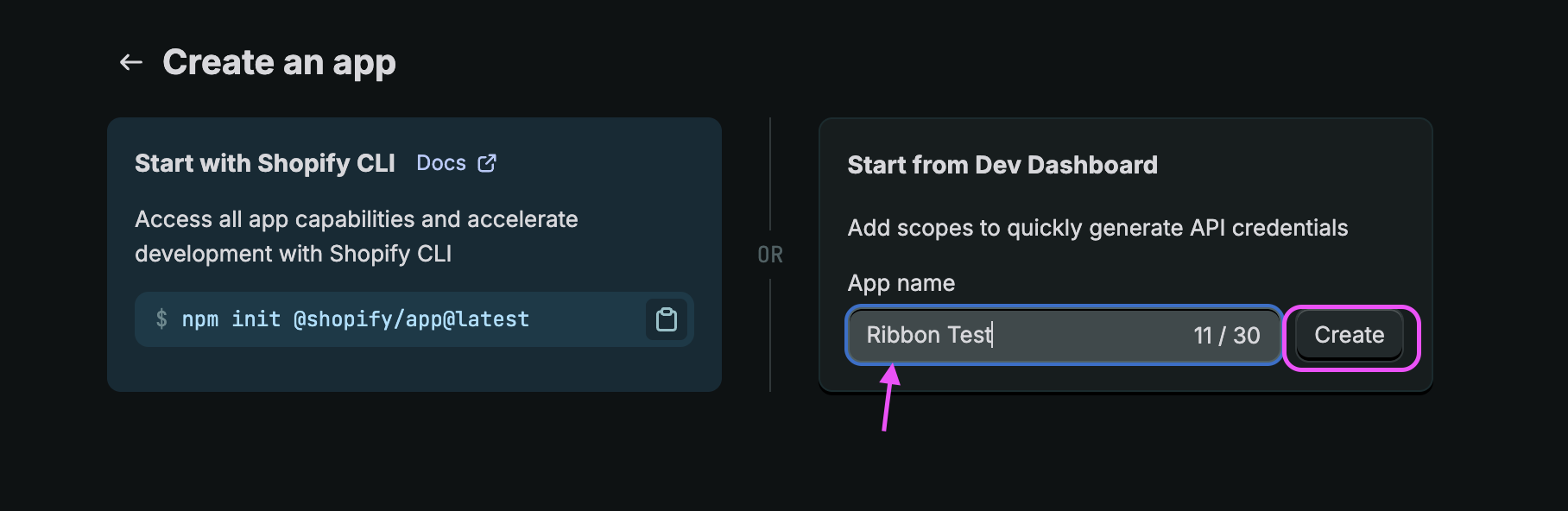Click the external link icon beside Docs
The width and height of the screenshot is (1568, 511).
[x=487, y=163]
